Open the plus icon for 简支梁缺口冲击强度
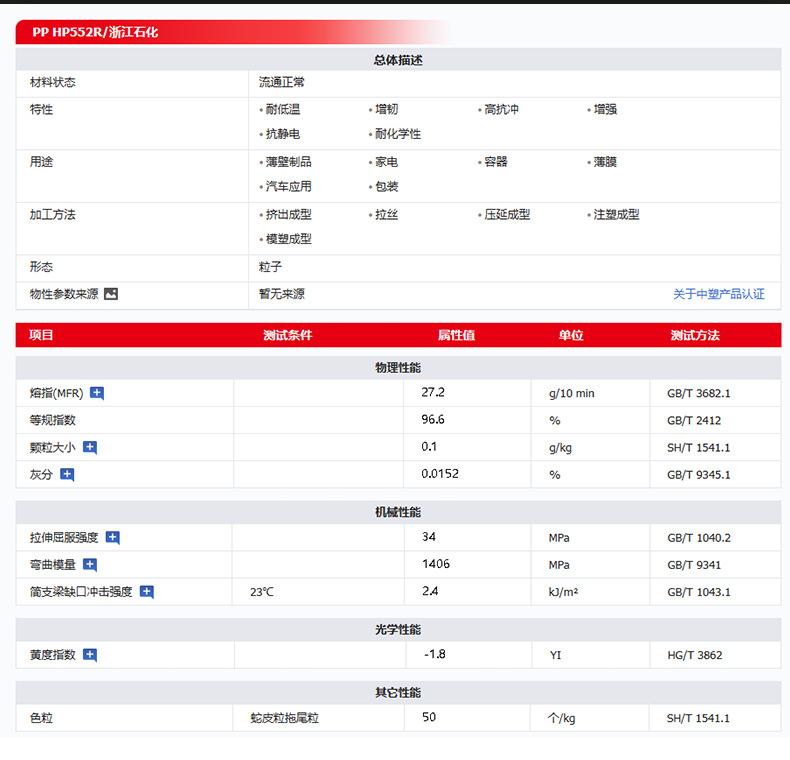 (x=147, y=592)
